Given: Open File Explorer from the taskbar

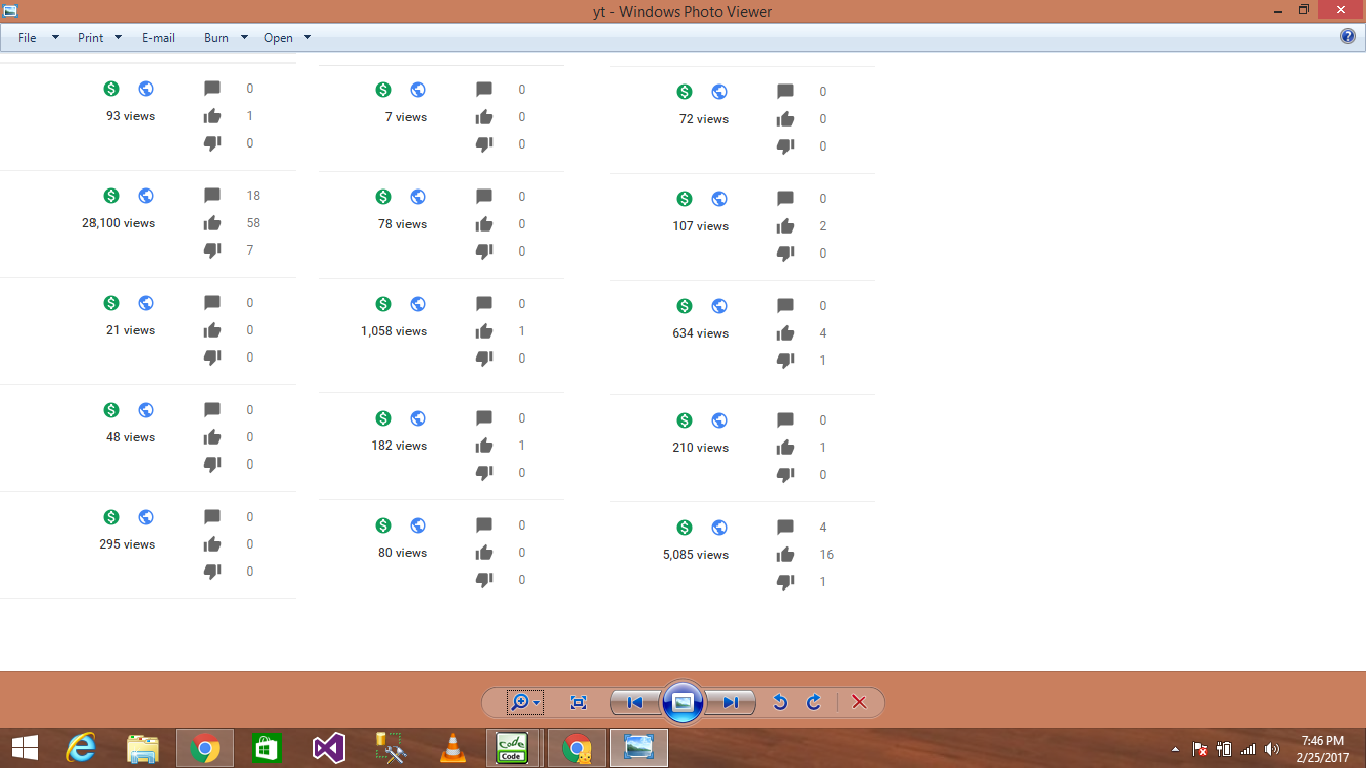Looking at the screenshot, I should coord(143,747).
